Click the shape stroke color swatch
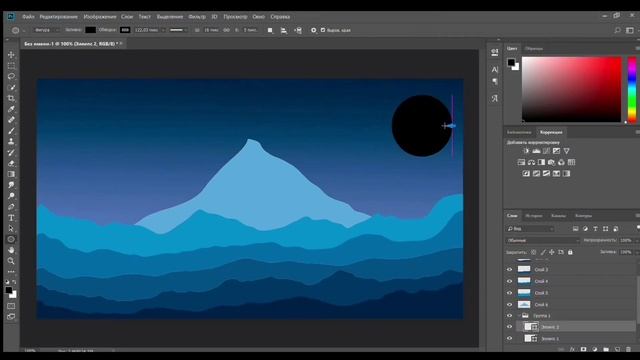Image resolution: width=640 pixels, height=360 pixels. pos(125,30)
